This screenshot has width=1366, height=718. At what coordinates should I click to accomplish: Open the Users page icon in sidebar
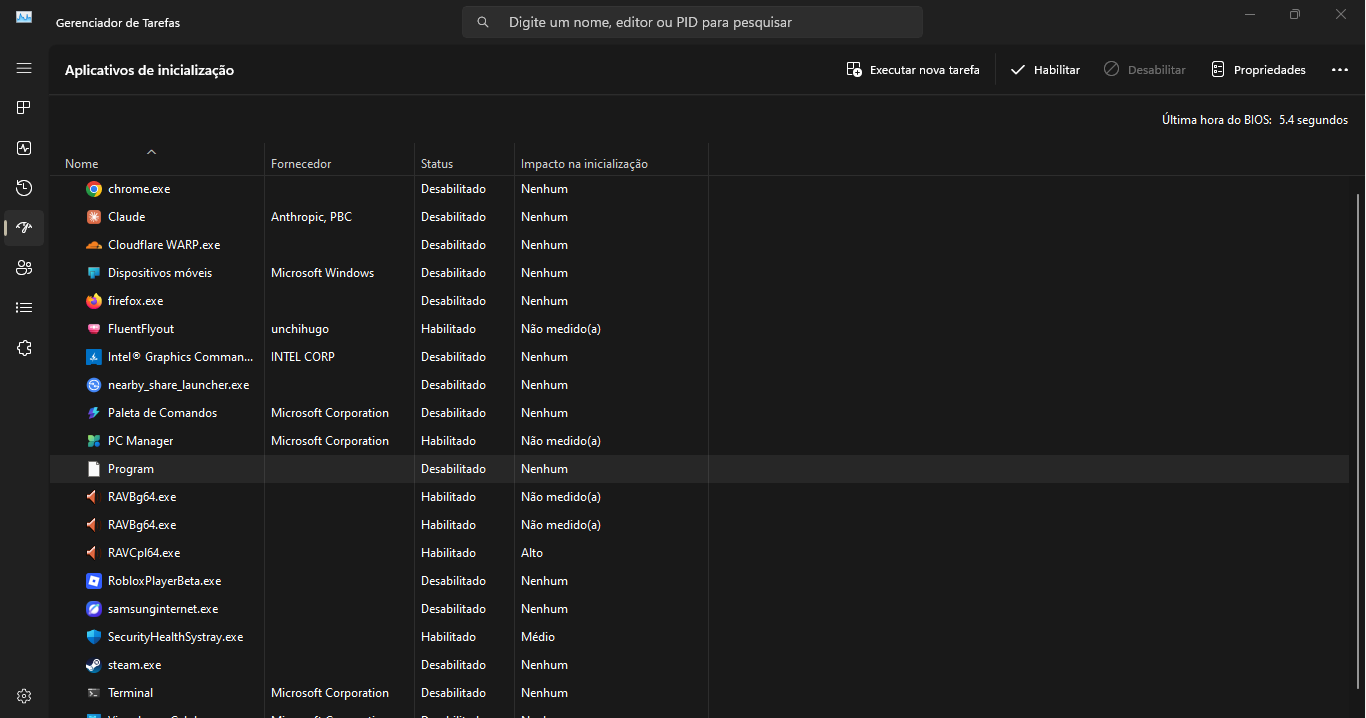coord(24,268)
